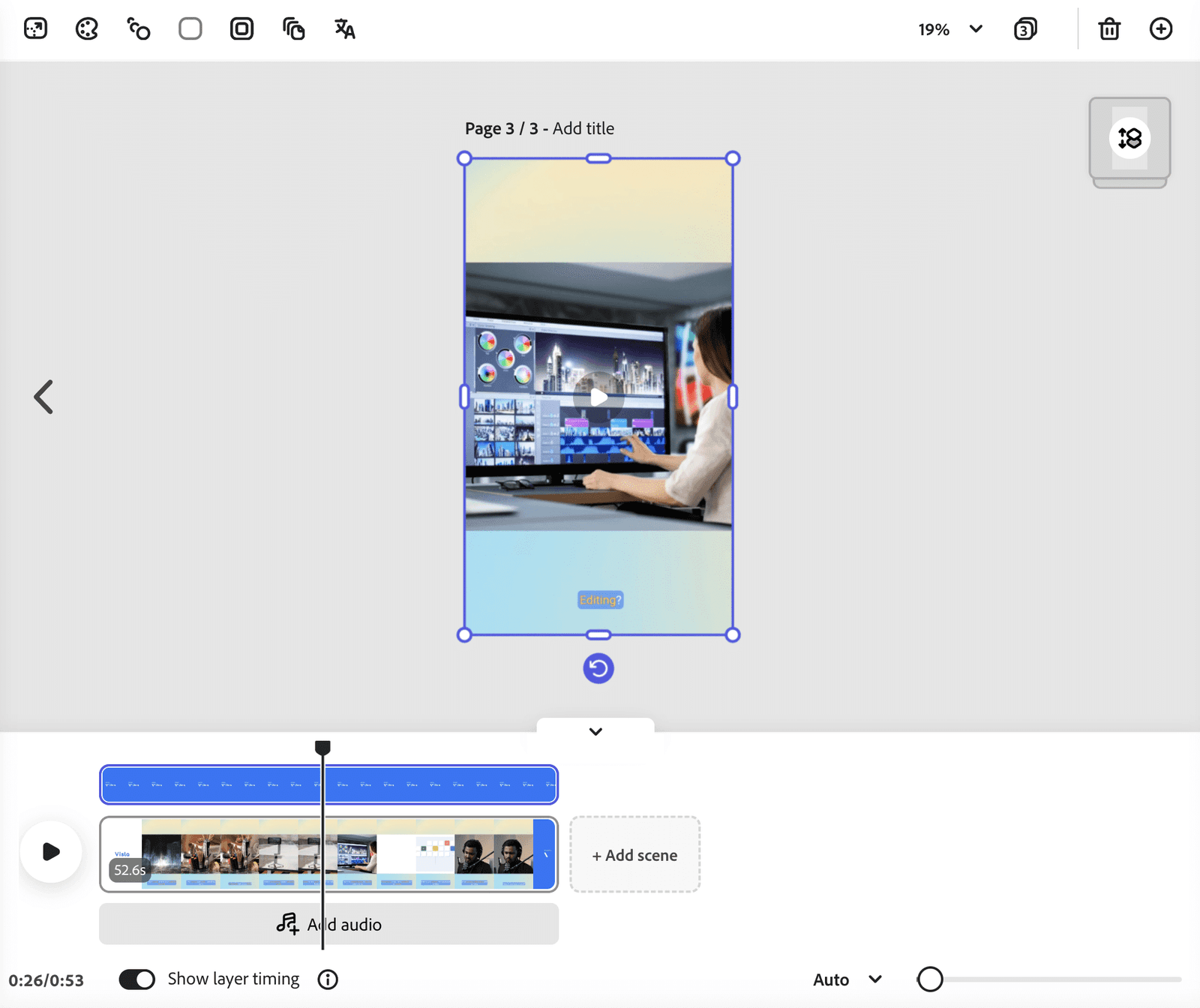Go to previous page with left arrow
Viewport: 1200px width, 1008px height.
(43, 397)
